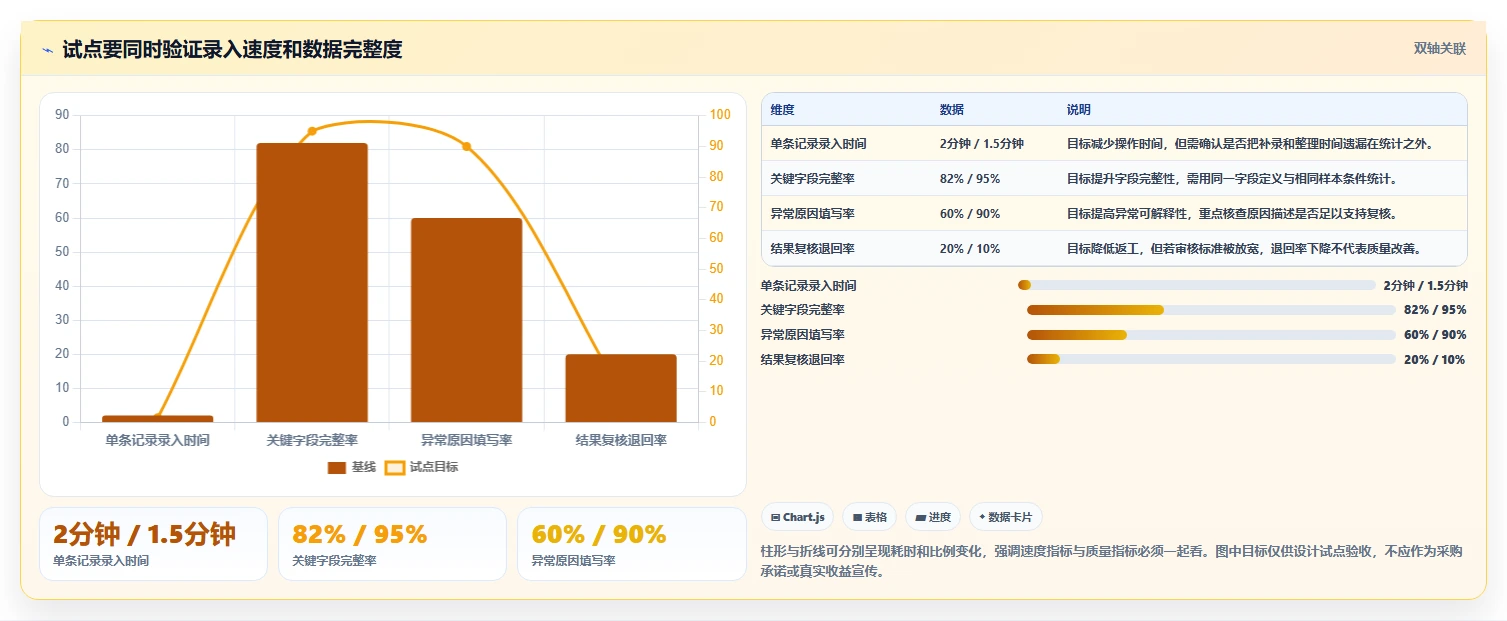Click the 结果复核退回率 bar in the chart
The height and width of the screenshot is (621, 1507).
621,388
